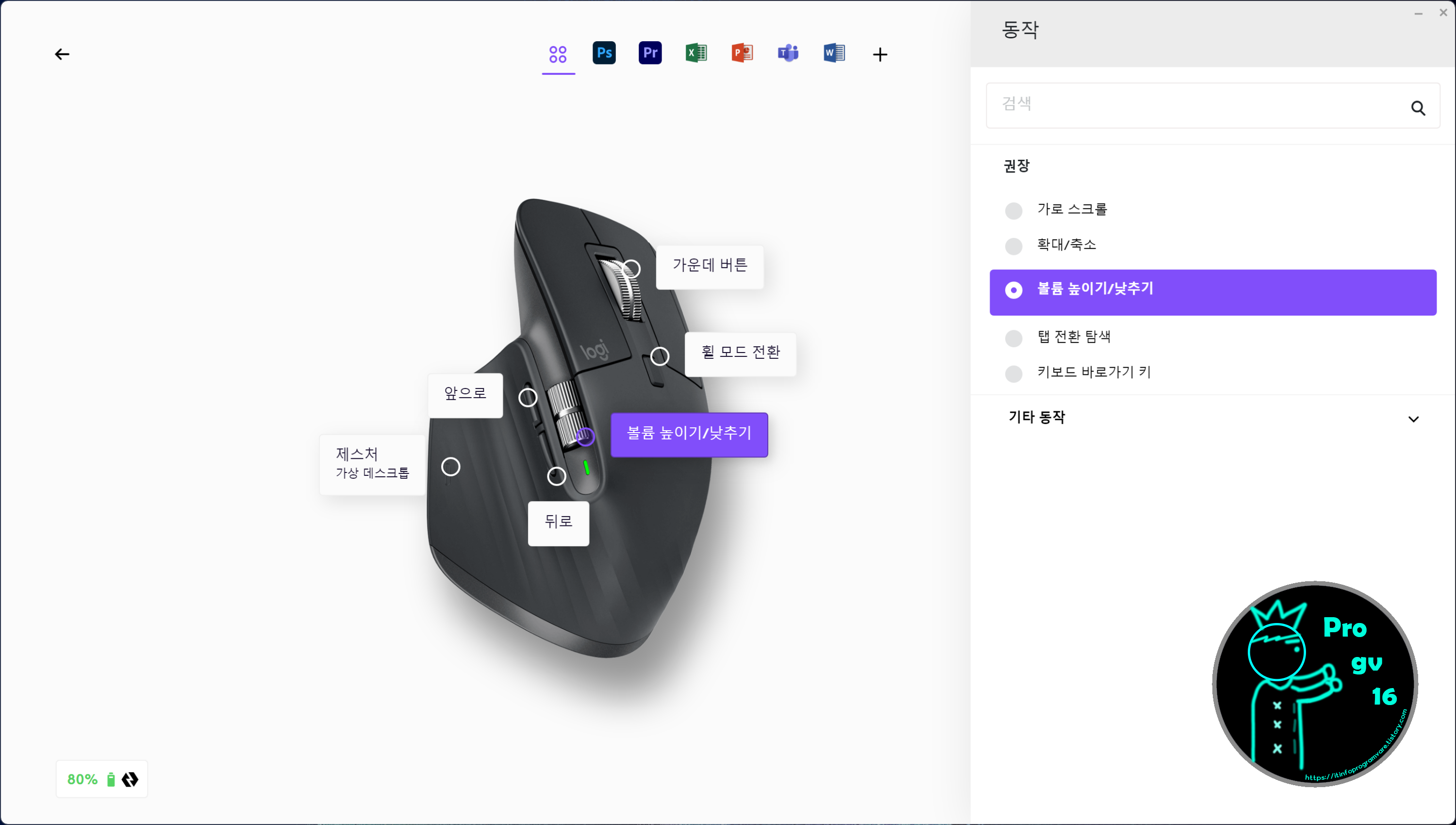Switch to the all-applications tab
This screenshot has width=1456, height=825.
pyautogui.click(x=558, y=54)
